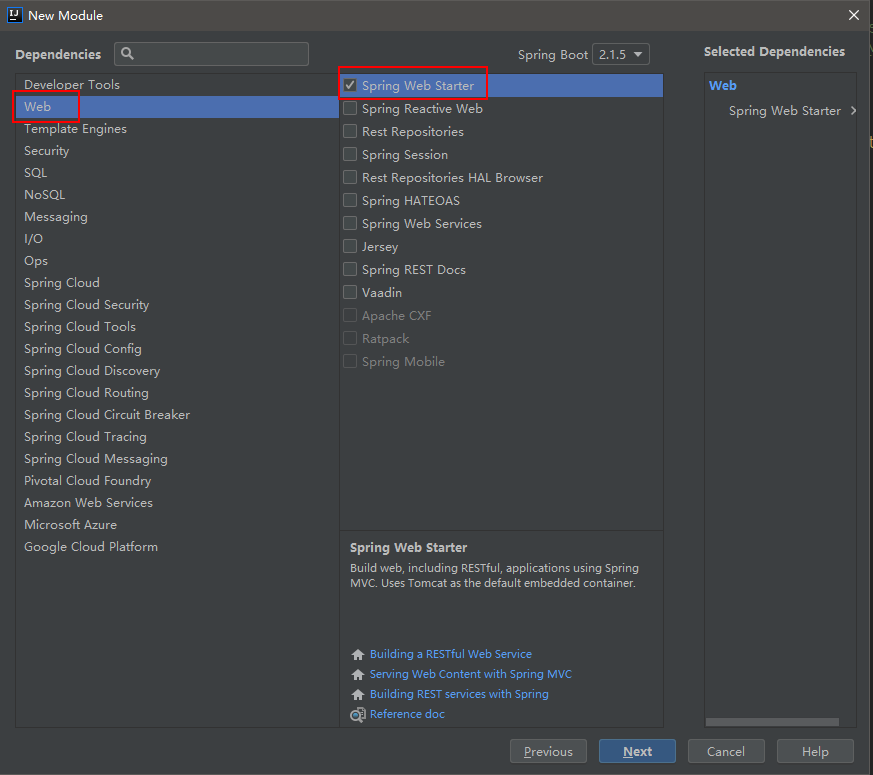873x775 pixels.
Task: Open the Spring Boot version dropdown
Action: coord(620,54)
